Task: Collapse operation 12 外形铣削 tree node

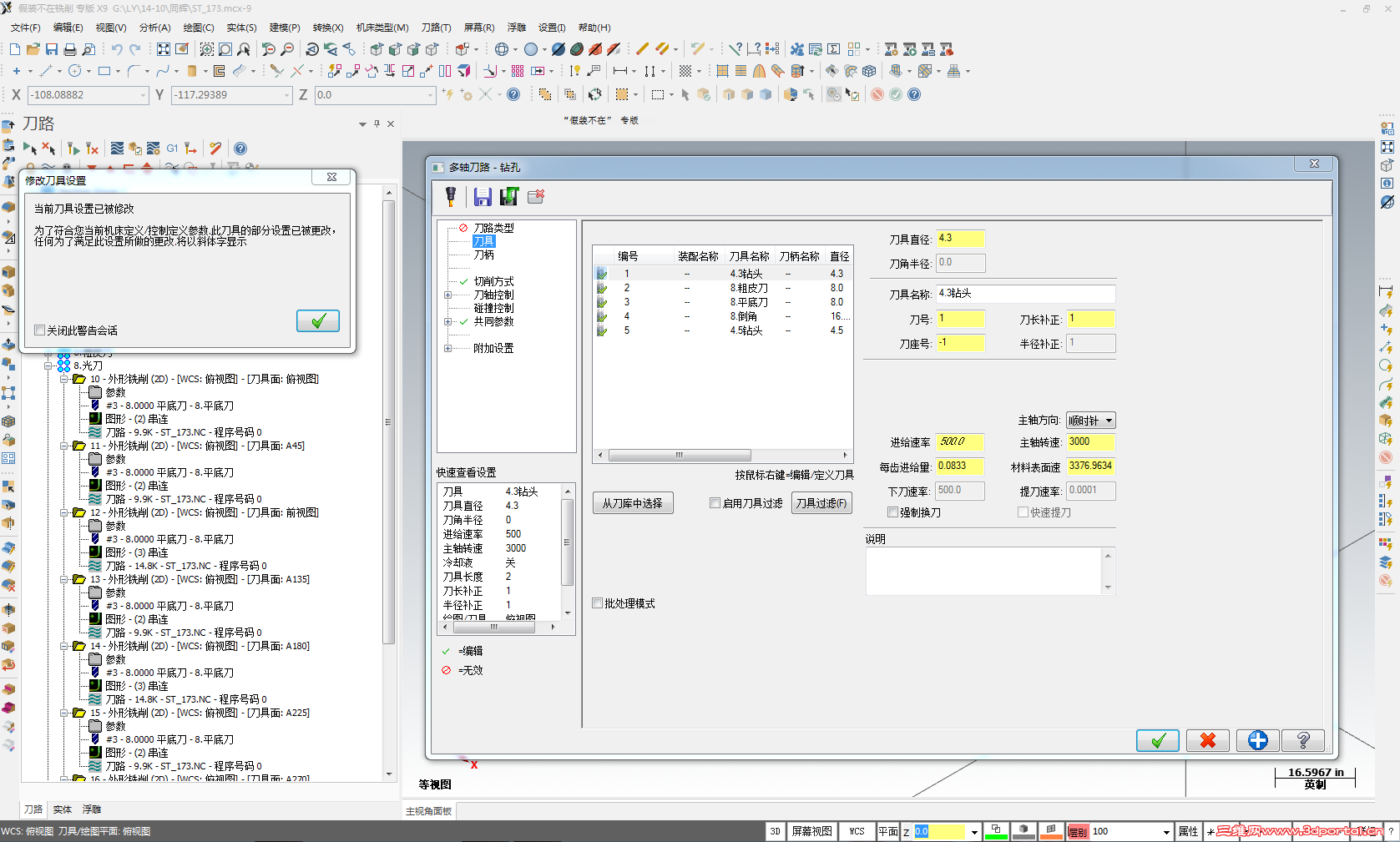Action: pyautogui.click(x=64, y=512)
